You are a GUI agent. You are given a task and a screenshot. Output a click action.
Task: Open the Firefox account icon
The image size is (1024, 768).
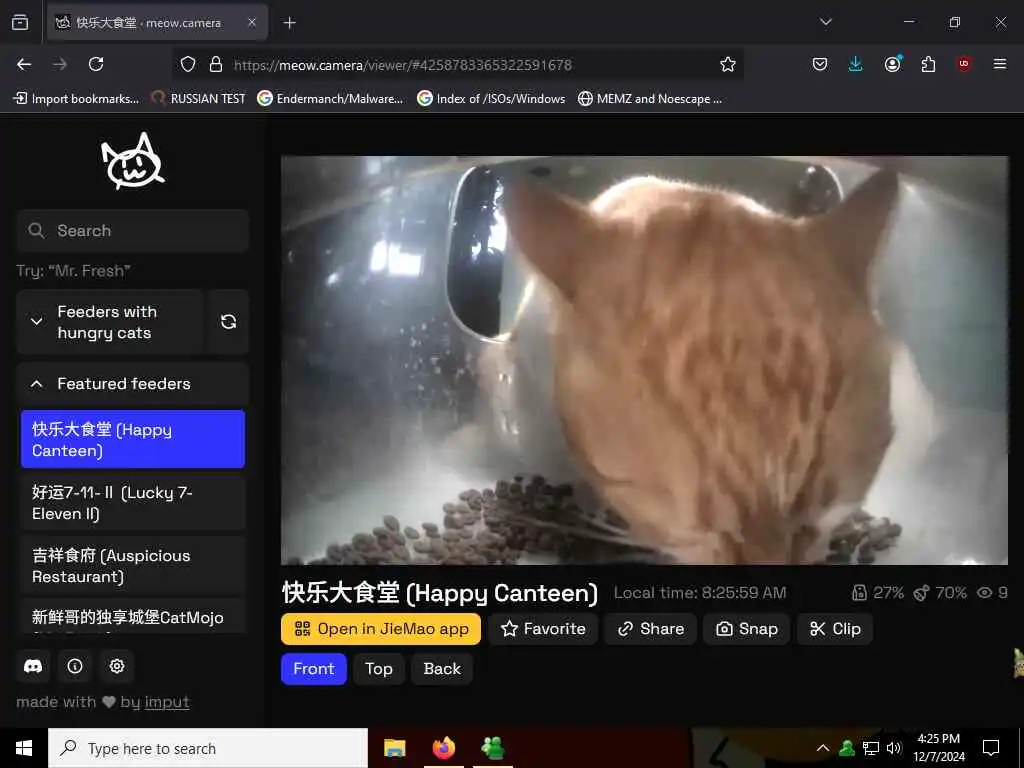[892, 64]
